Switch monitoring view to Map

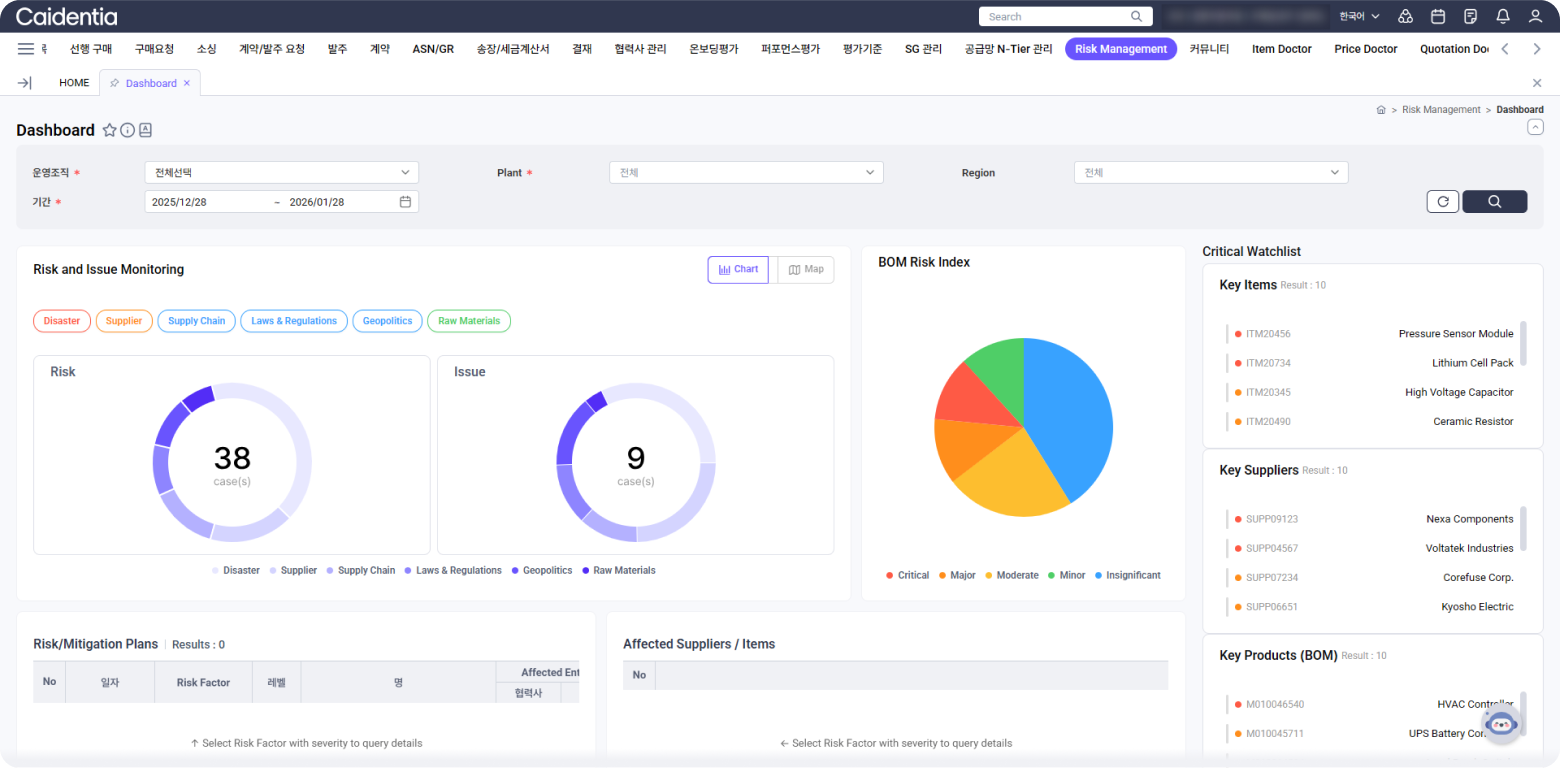(x=806, y=270)
